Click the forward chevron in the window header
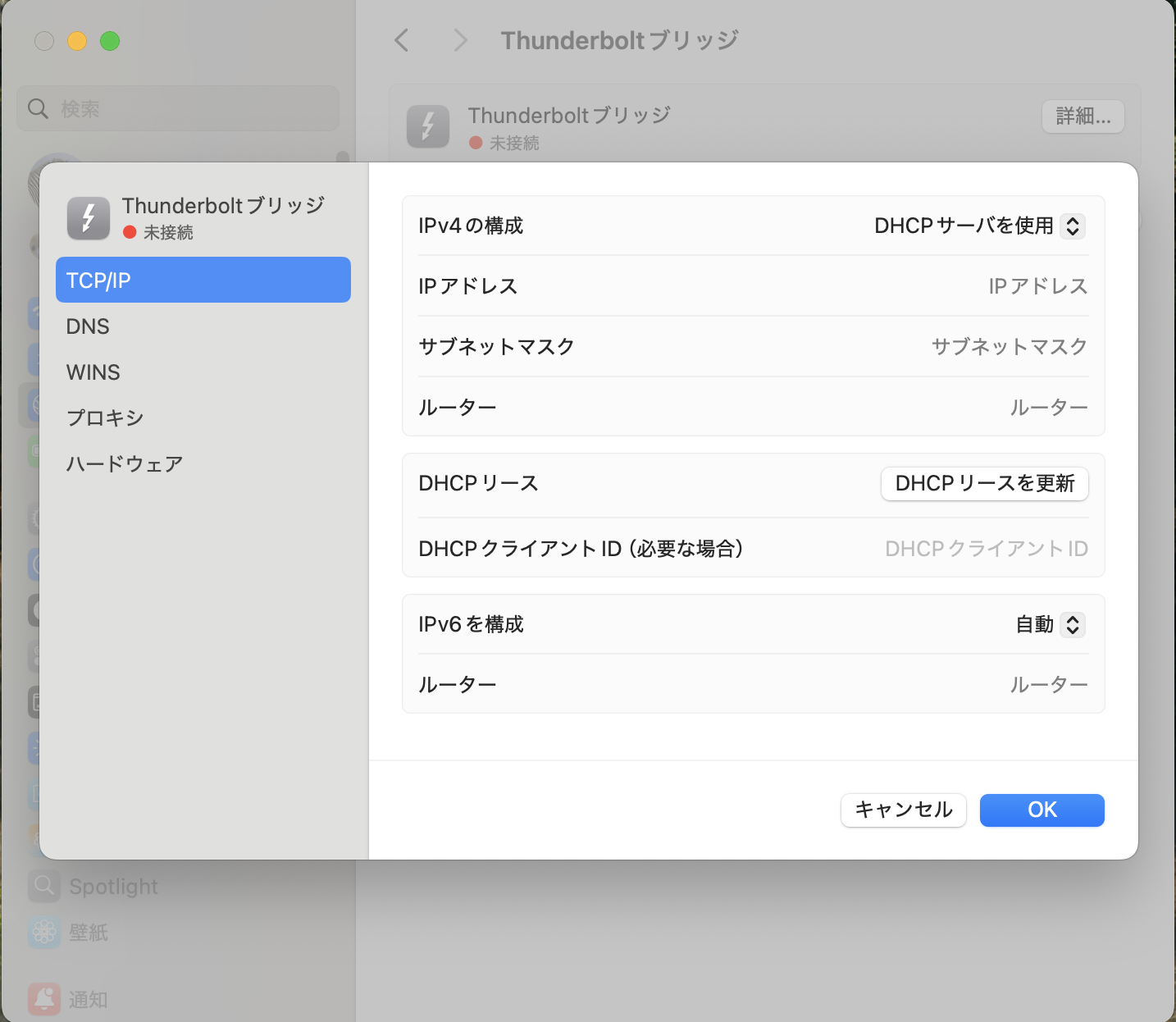 click(x=460, y=40)
